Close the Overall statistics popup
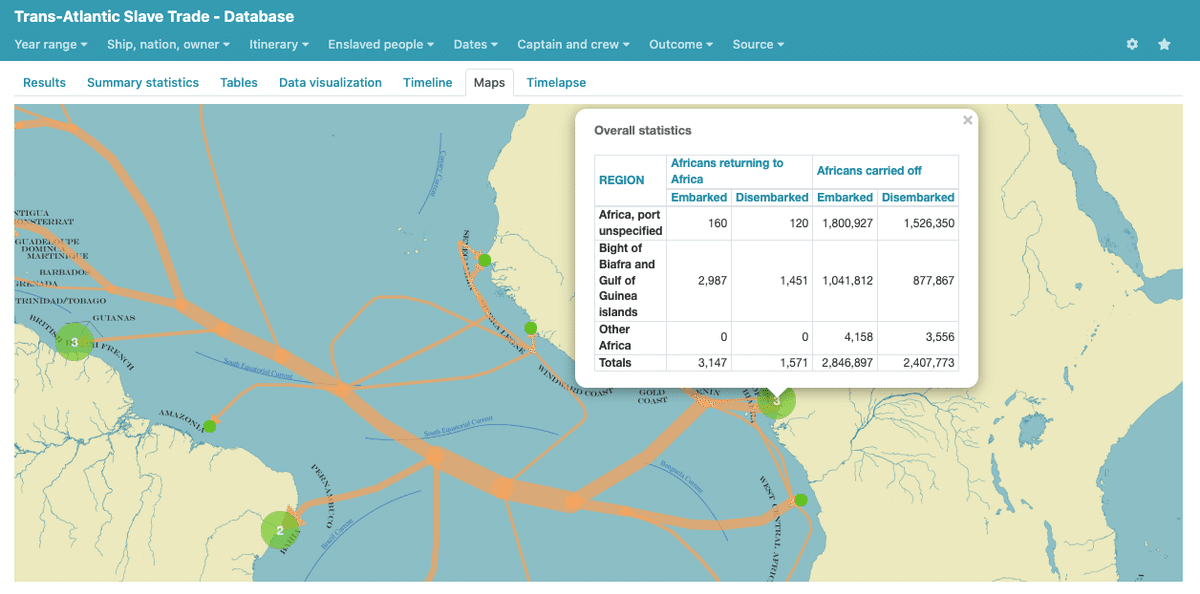This screenshot has height=594, width=1200. pos(967,120)
